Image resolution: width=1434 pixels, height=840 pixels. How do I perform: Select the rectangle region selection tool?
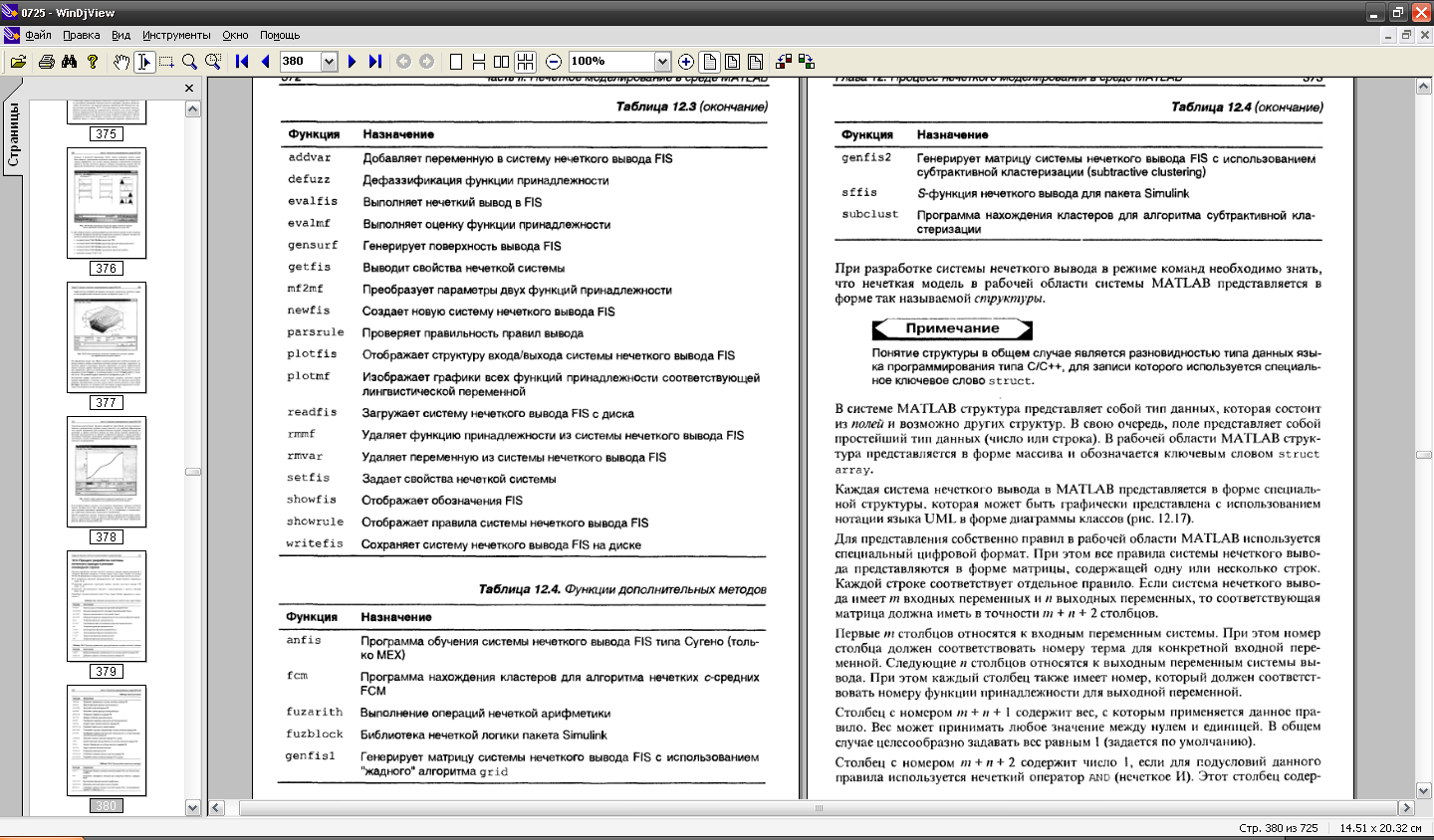pyautogui.click(x=166, y=62)
